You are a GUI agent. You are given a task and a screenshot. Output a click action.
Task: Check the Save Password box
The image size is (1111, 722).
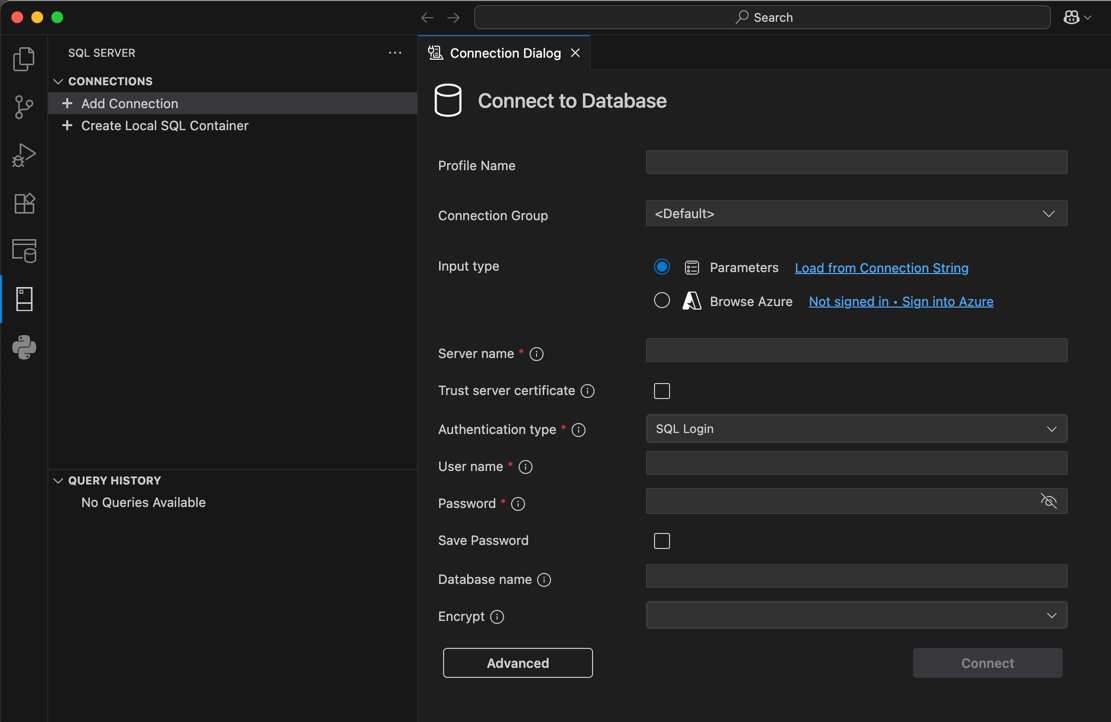(x=662, y=541)
